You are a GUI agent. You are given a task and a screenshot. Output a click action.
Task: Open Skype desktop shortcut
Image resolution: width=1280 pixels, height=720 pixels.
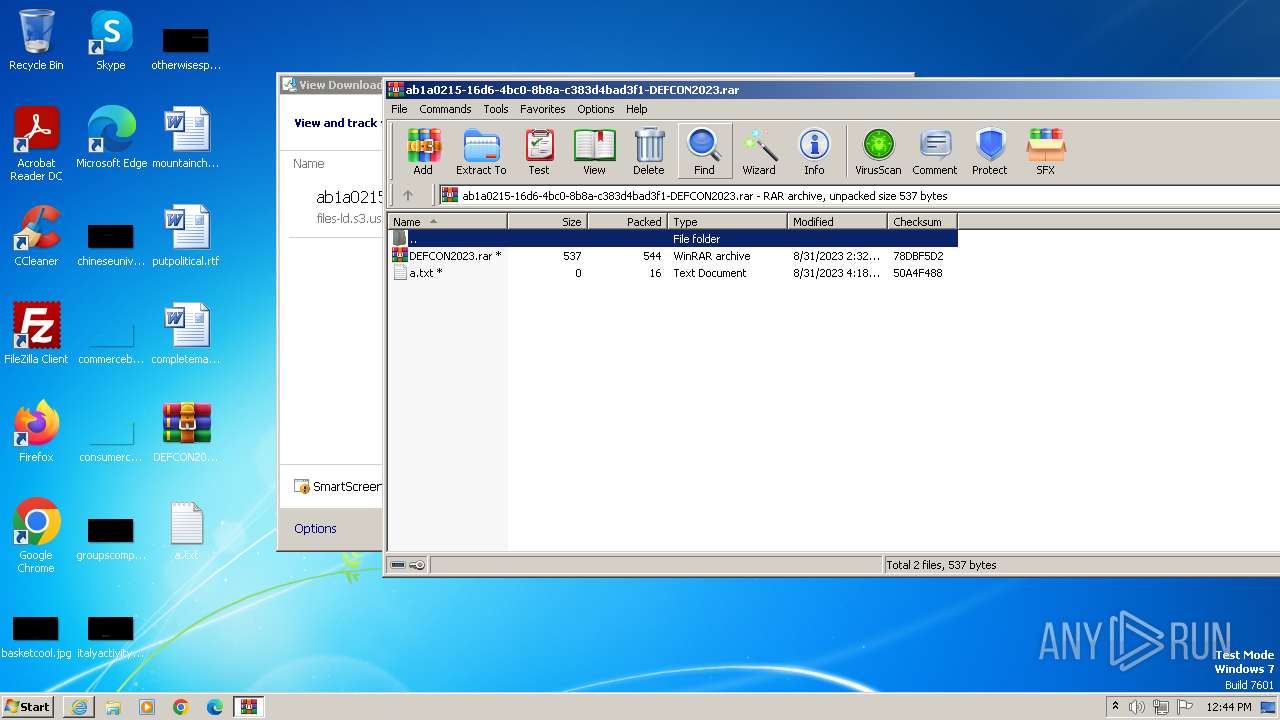click(x=110, y=41)
